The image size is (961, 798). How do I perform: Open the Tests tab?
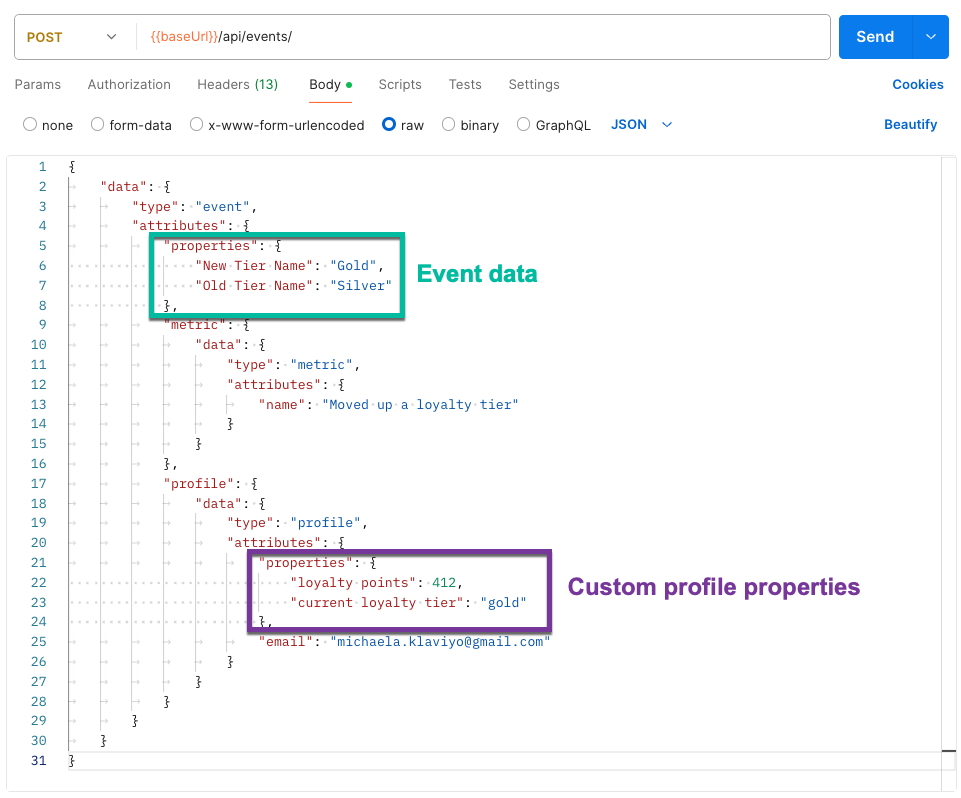pos(465,85)
